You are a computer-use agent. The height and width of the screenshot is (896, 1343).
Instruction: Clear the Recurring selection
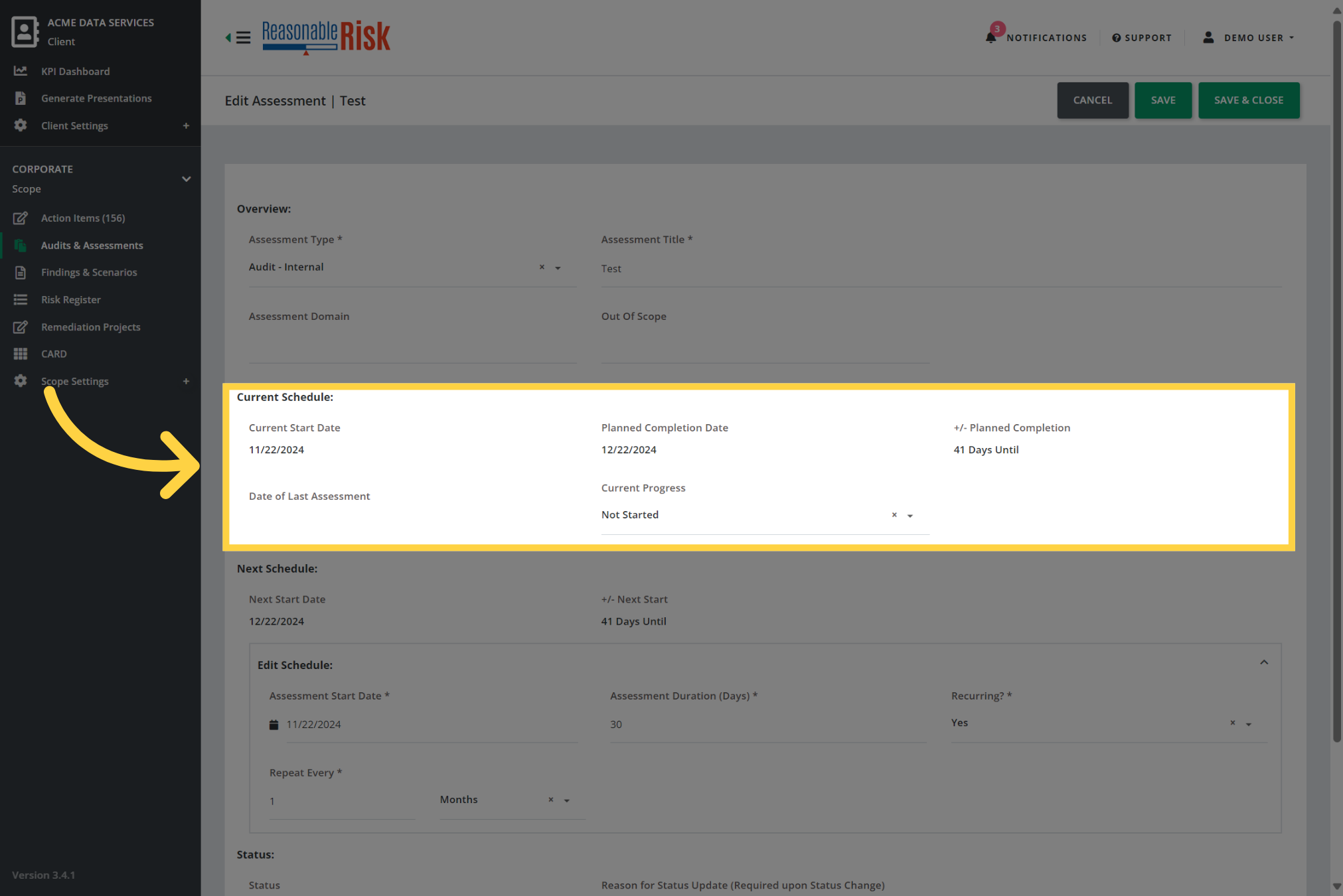pyautogui.click(x=1233, y=723)
